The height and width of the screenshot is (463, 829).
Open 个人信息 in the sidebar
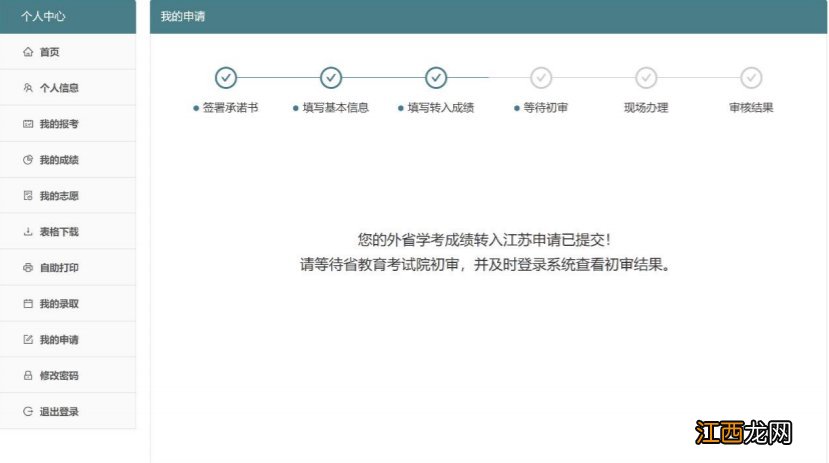68,88
